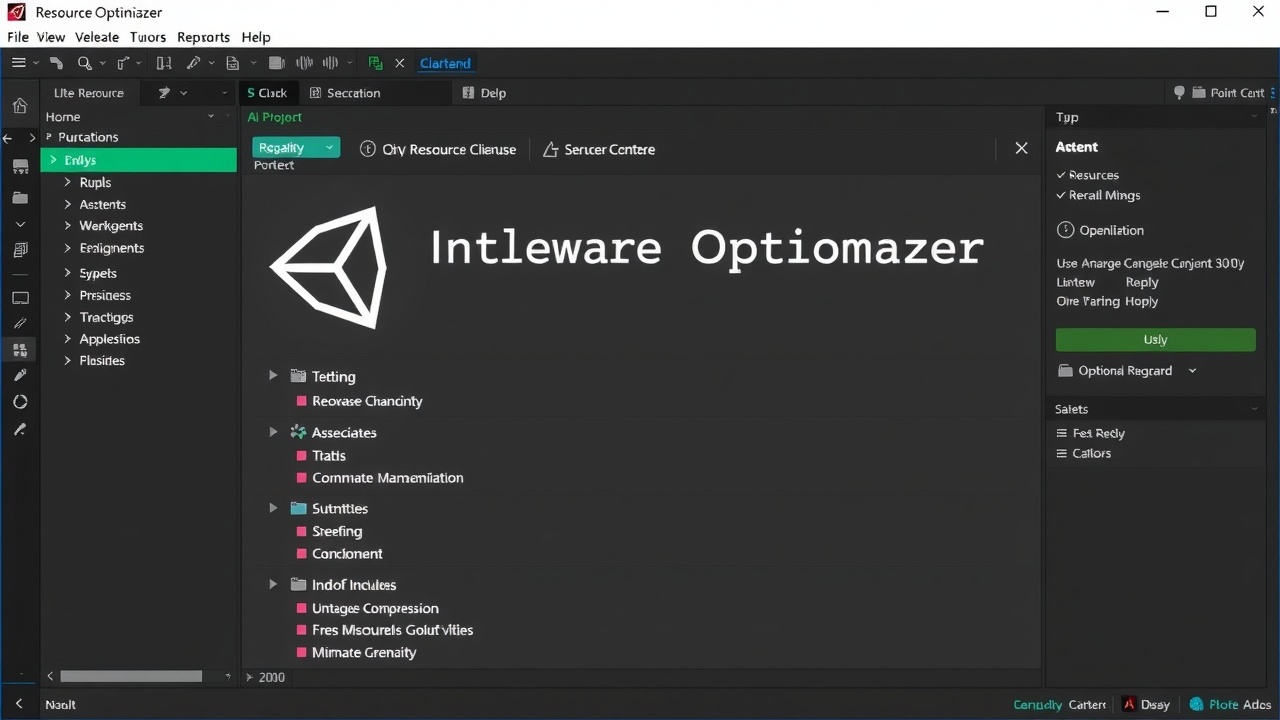The height and width of the screenshot is (720, 1280).
Task: Expand the Indof Includes group
Action: pos(272,584)
